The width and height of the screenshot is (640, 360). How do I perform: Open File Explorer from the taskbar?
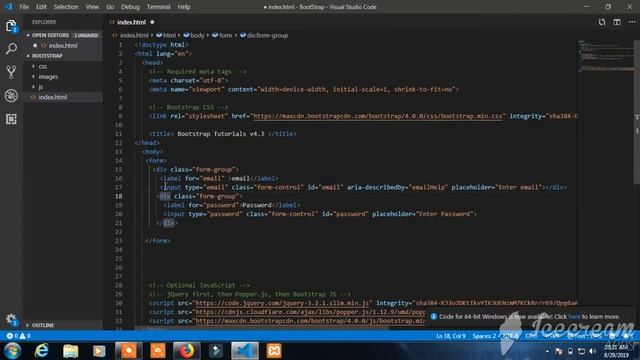(x=71, y=351)
